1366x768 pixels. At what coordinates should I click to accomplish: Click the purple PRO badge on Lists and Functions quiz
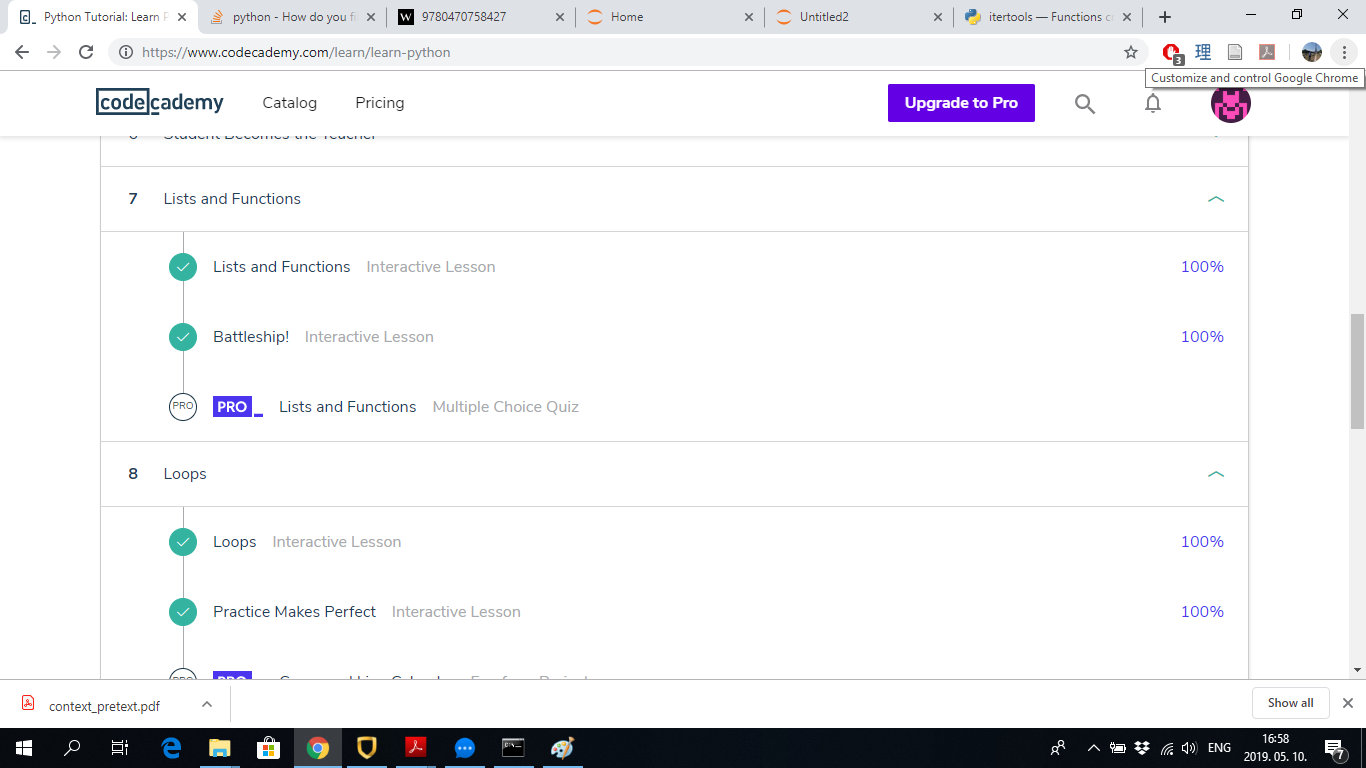(232, 407)
